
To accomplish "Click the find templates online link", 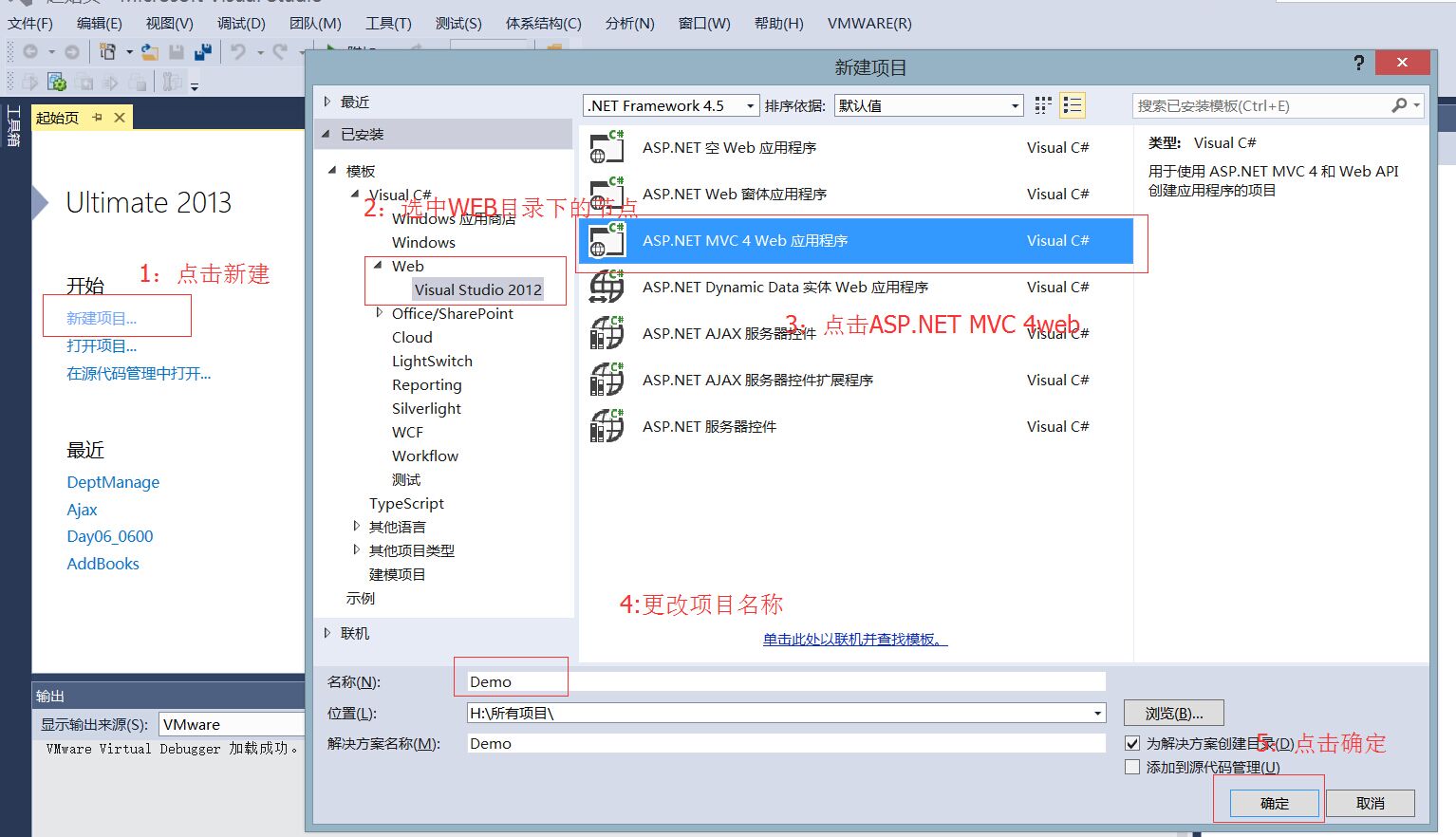I will pyautogui.click(x=855, y=640).
